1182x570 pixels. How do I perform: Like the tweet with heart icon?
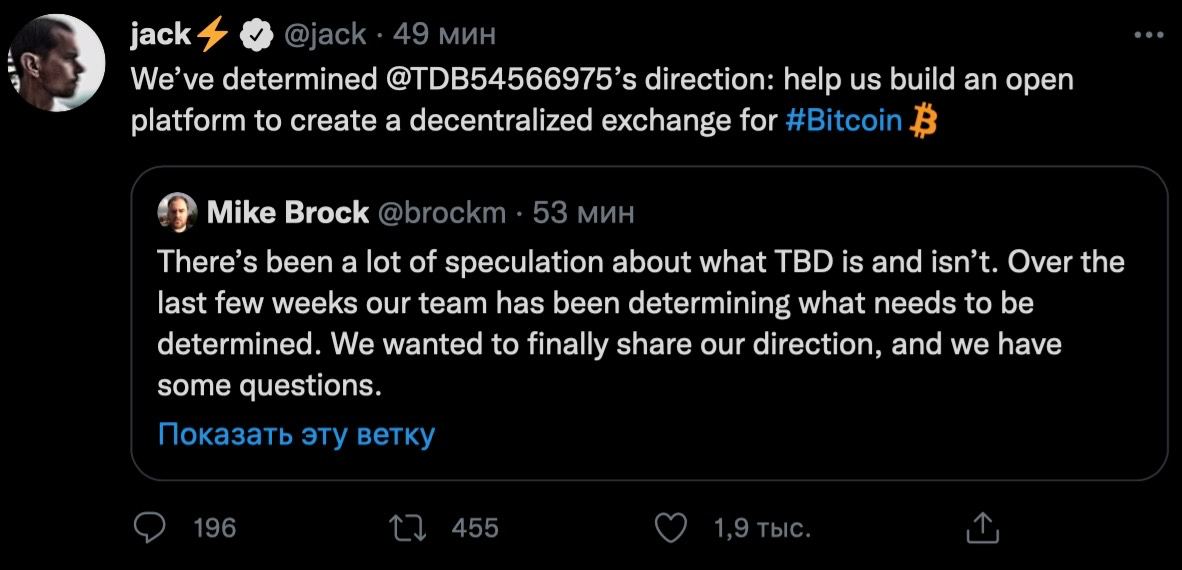point(672,528)
